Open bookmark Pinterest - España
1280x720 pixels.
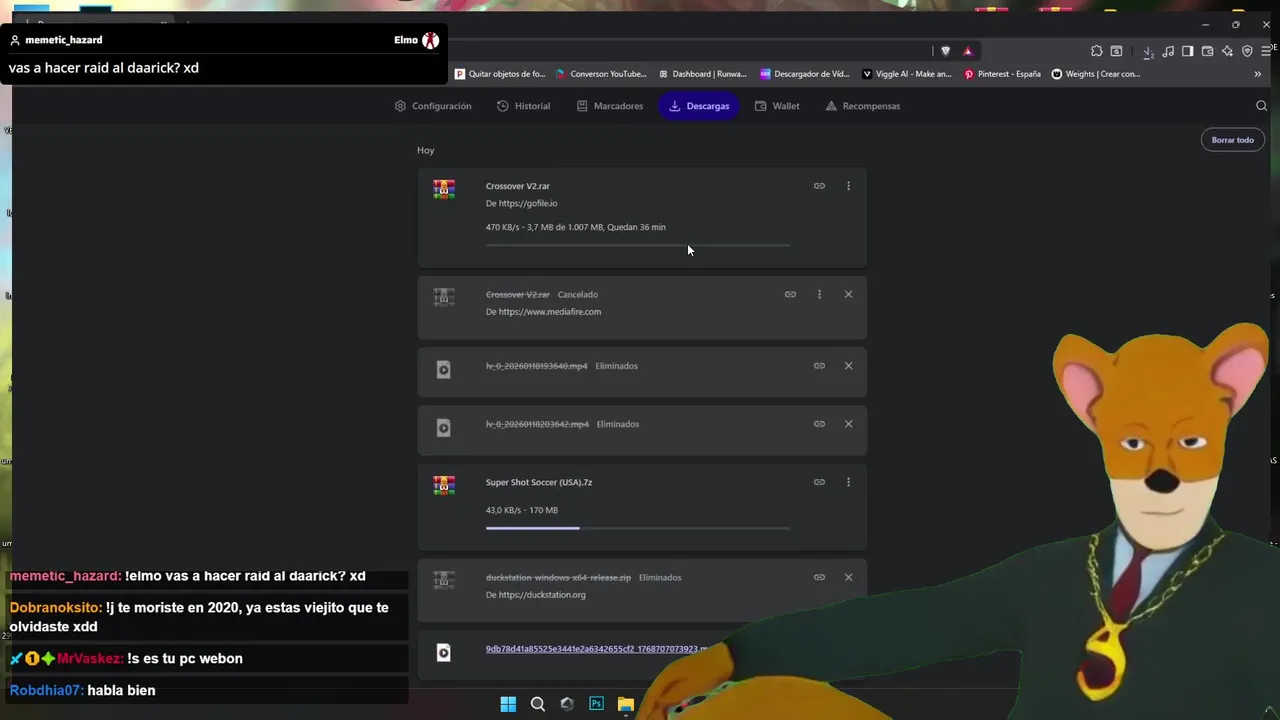[1002, 74]
